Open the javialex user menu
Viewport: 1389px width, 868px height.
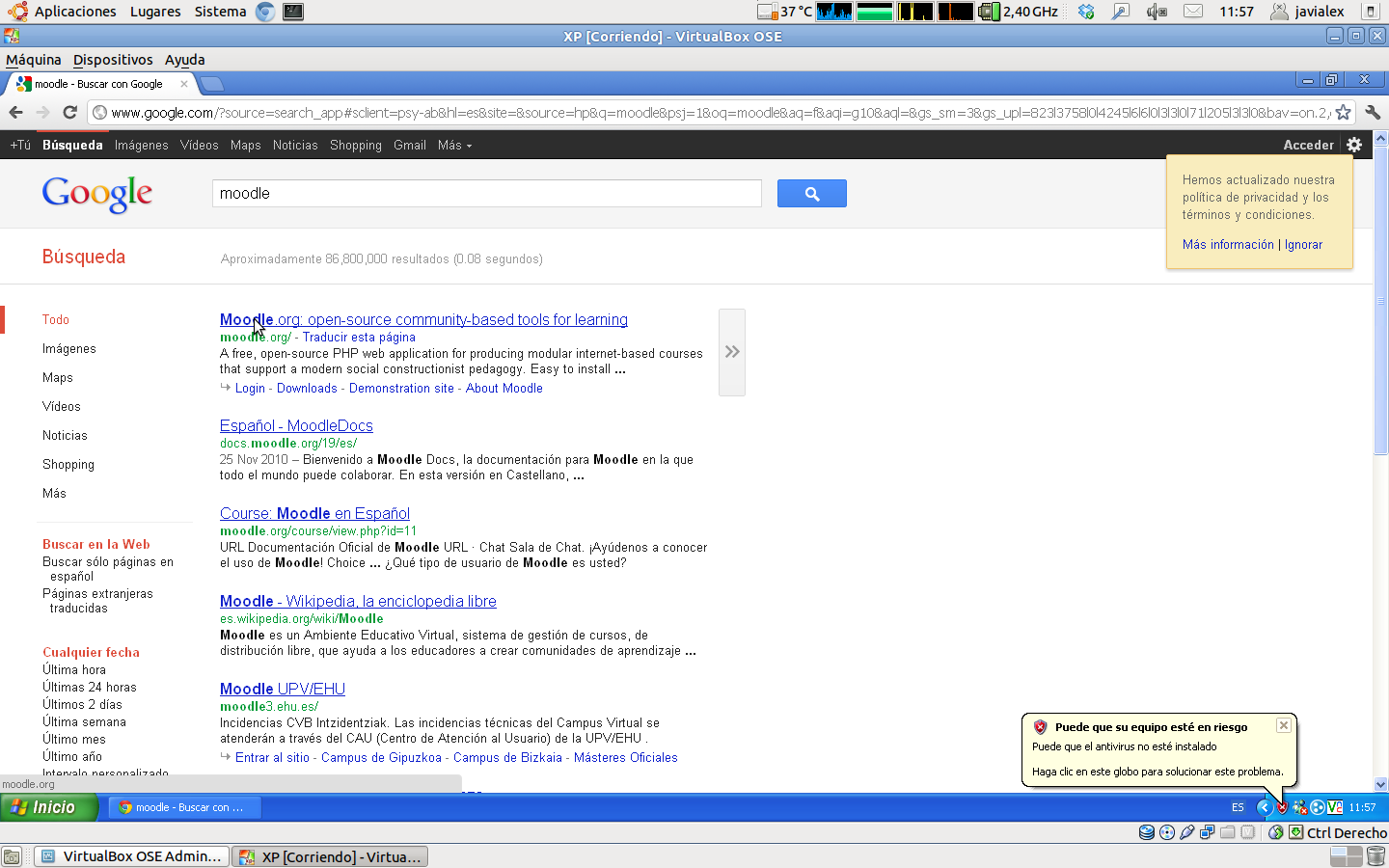click(1308, 12)
